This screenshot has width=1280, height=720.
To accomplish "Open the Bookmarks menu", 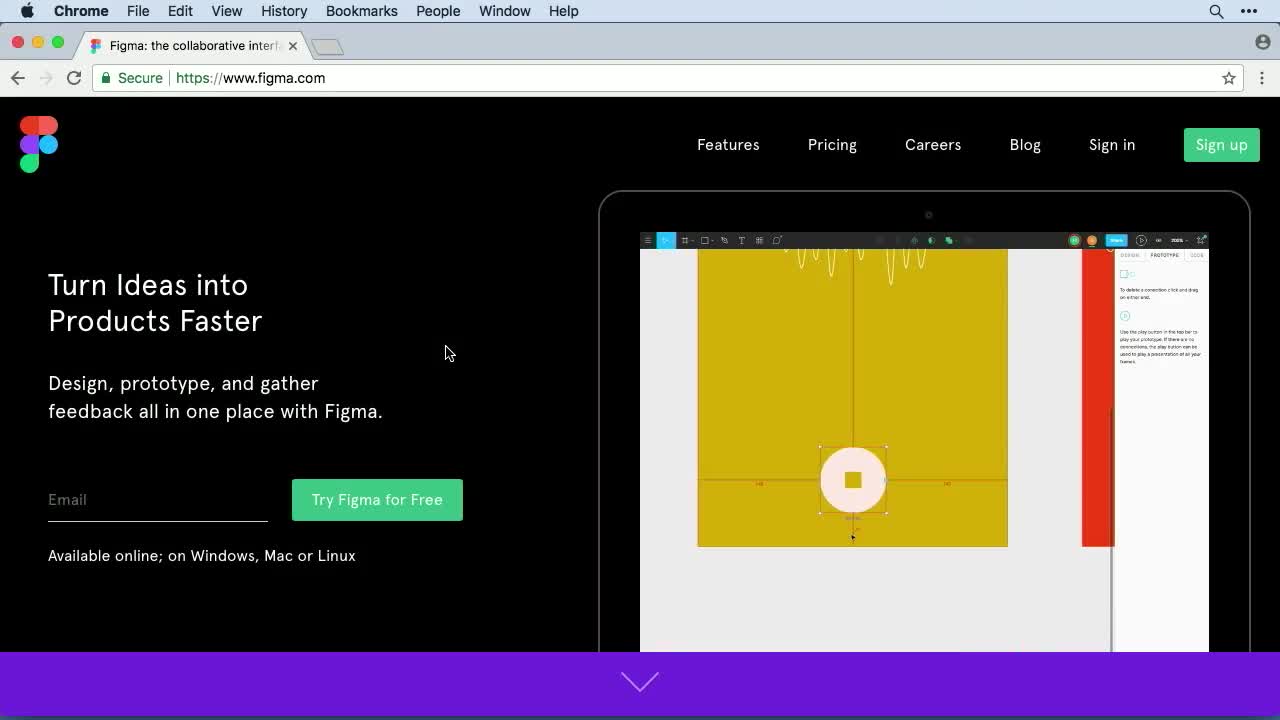I will pyautogui.click(x=362, y=11).
